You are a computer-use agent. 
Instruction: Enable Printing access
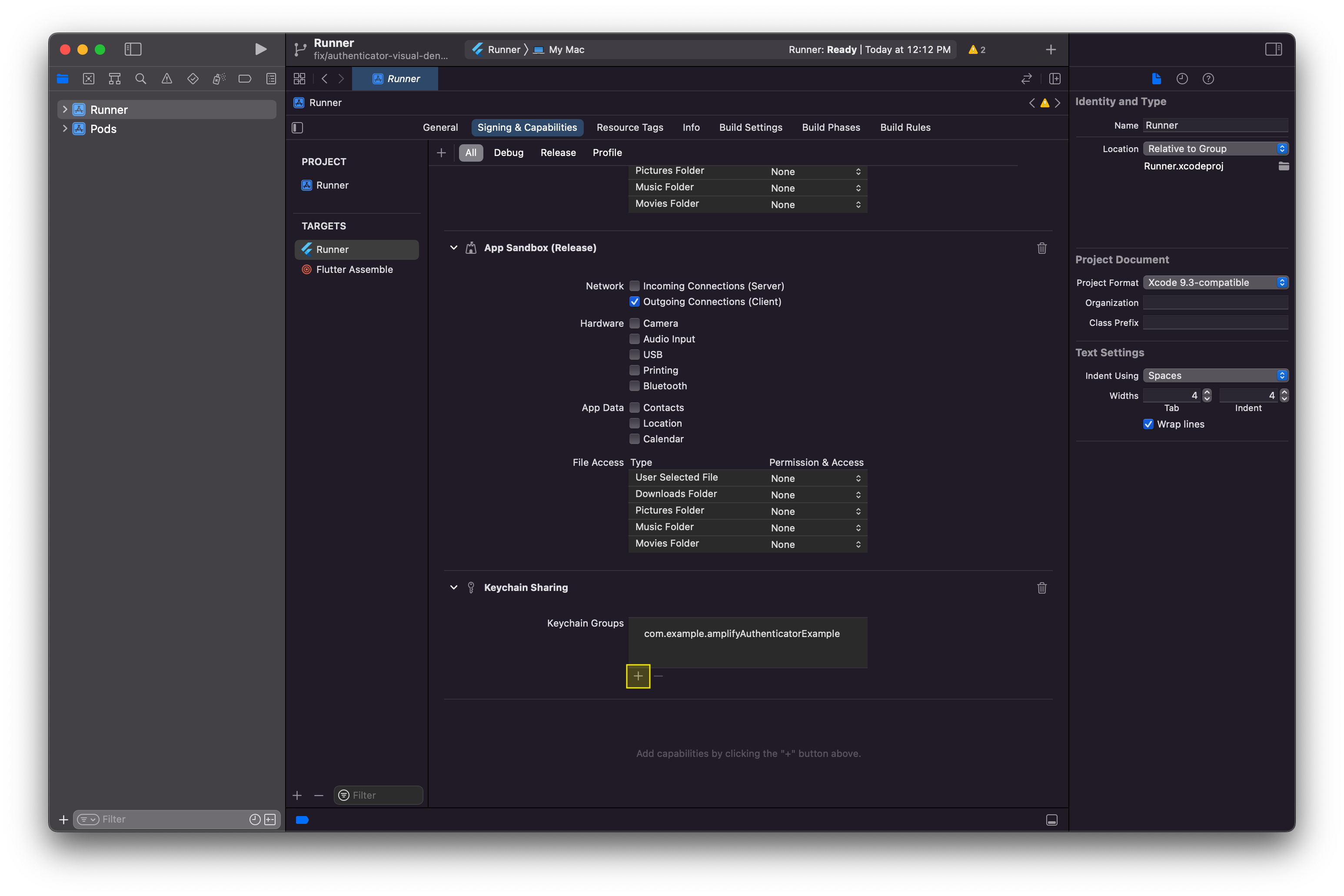[x=634, y=370]
